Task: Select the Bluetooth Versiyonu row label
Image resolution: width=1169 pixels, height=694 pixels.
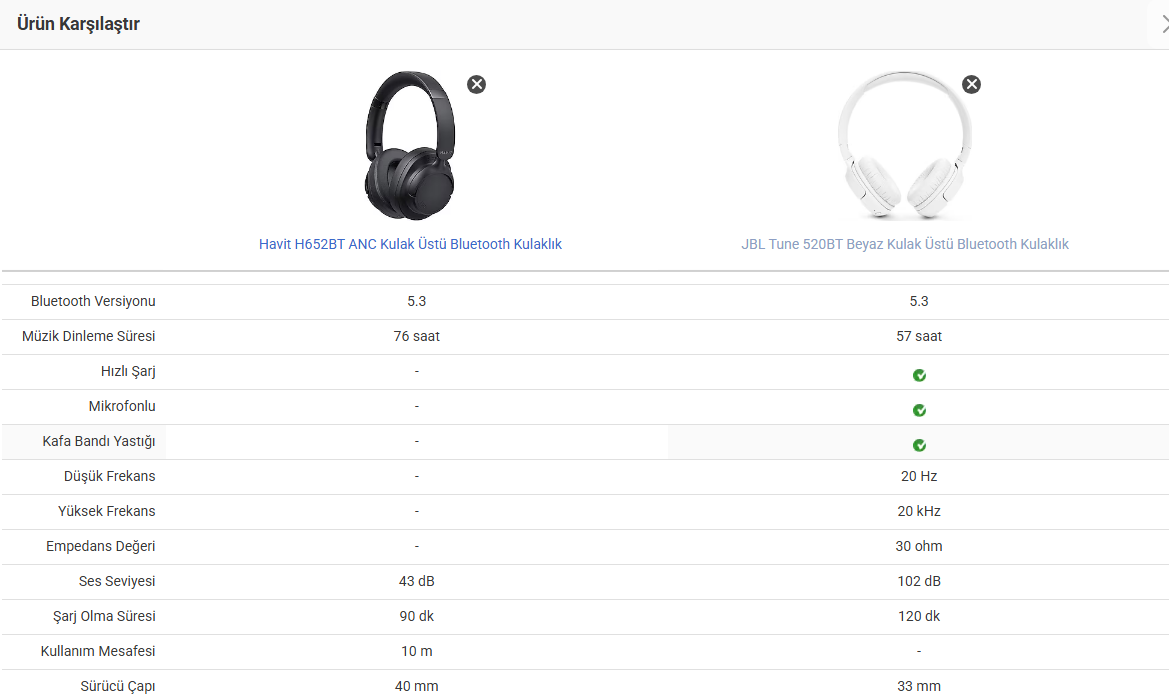Action: tap(92, 301)
